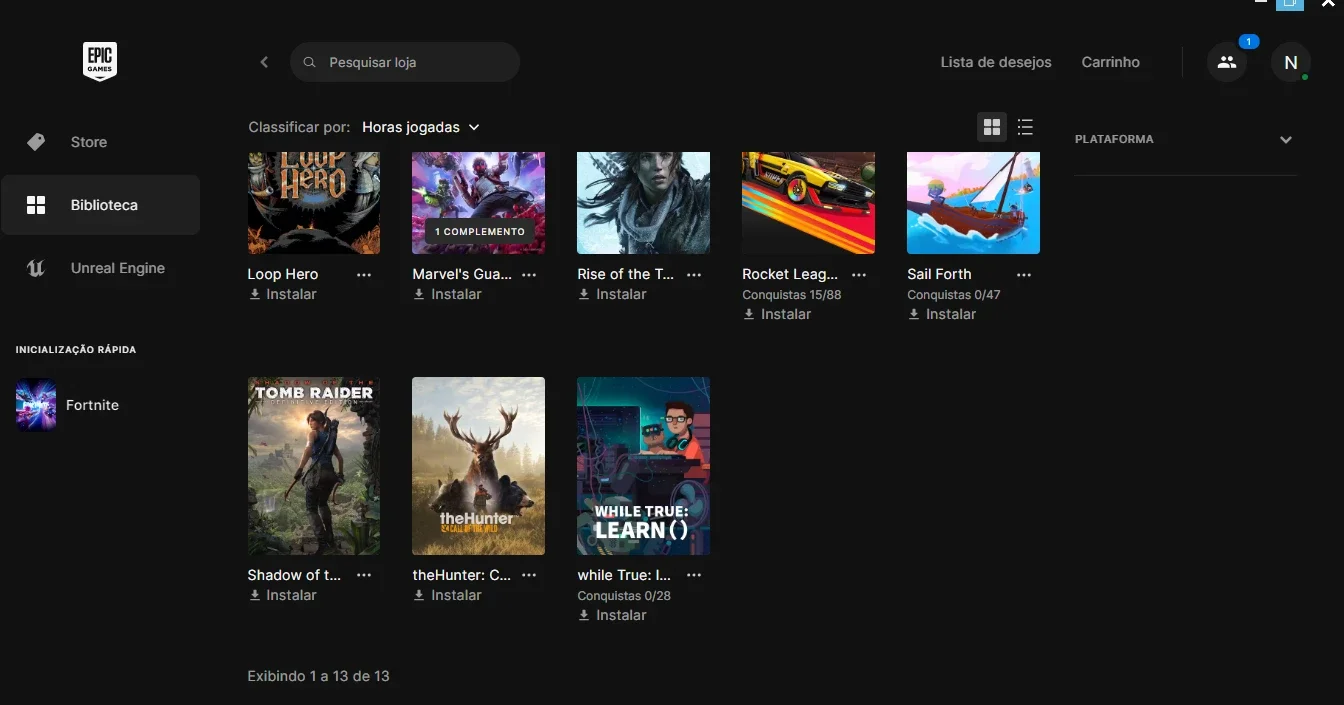Click the Sail Forth title text
The width and height of the screenshot is (1344, 705).
(939, 274)
